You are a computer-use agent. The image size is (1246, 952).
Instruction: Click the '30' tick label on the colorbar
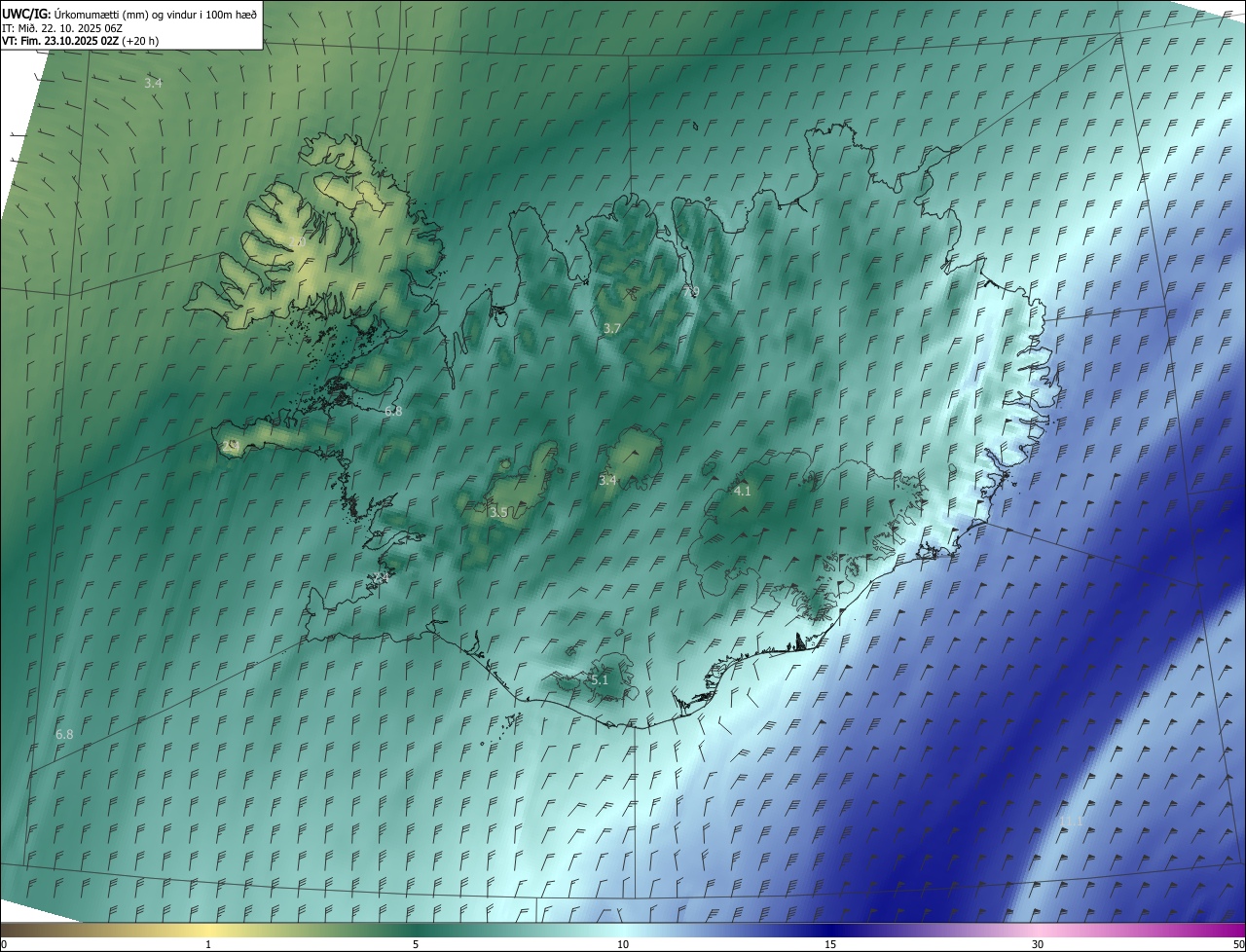coord(1038,944)
